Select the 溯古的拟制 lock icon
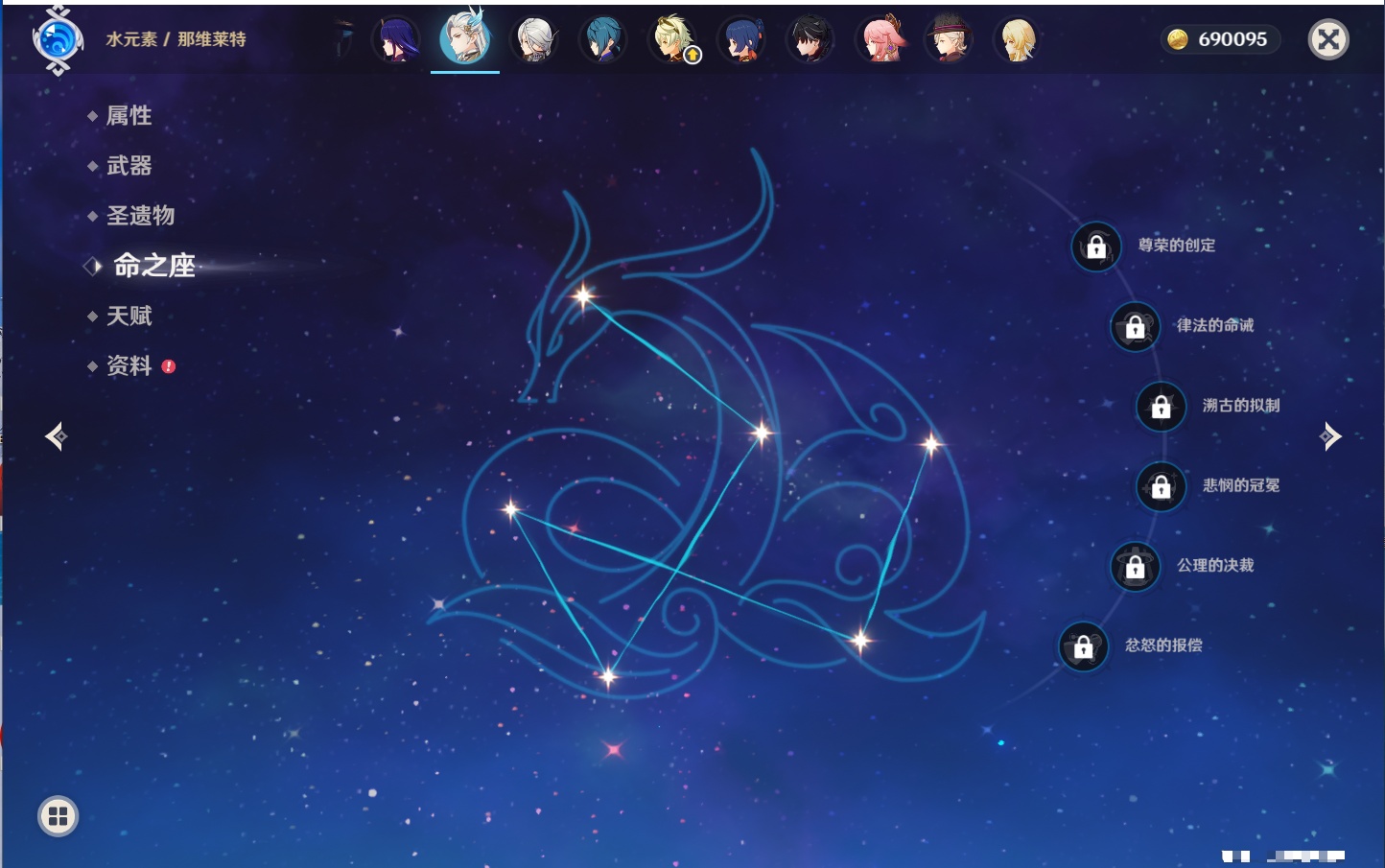This screenshot has width=1385, height=868. click(1161, 407)
